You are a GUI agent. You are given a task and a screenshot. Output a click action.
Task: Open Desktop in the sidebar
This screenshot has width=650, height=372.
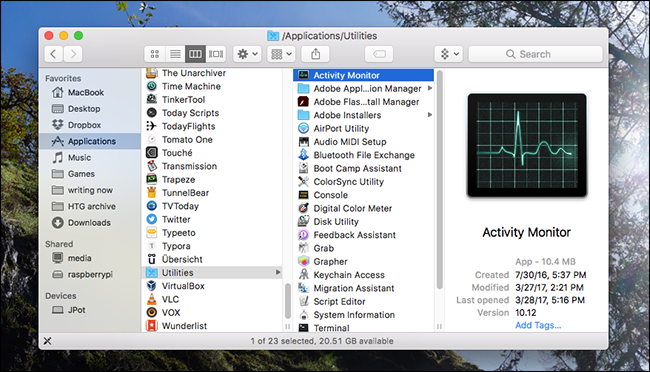tap(84, 109)
